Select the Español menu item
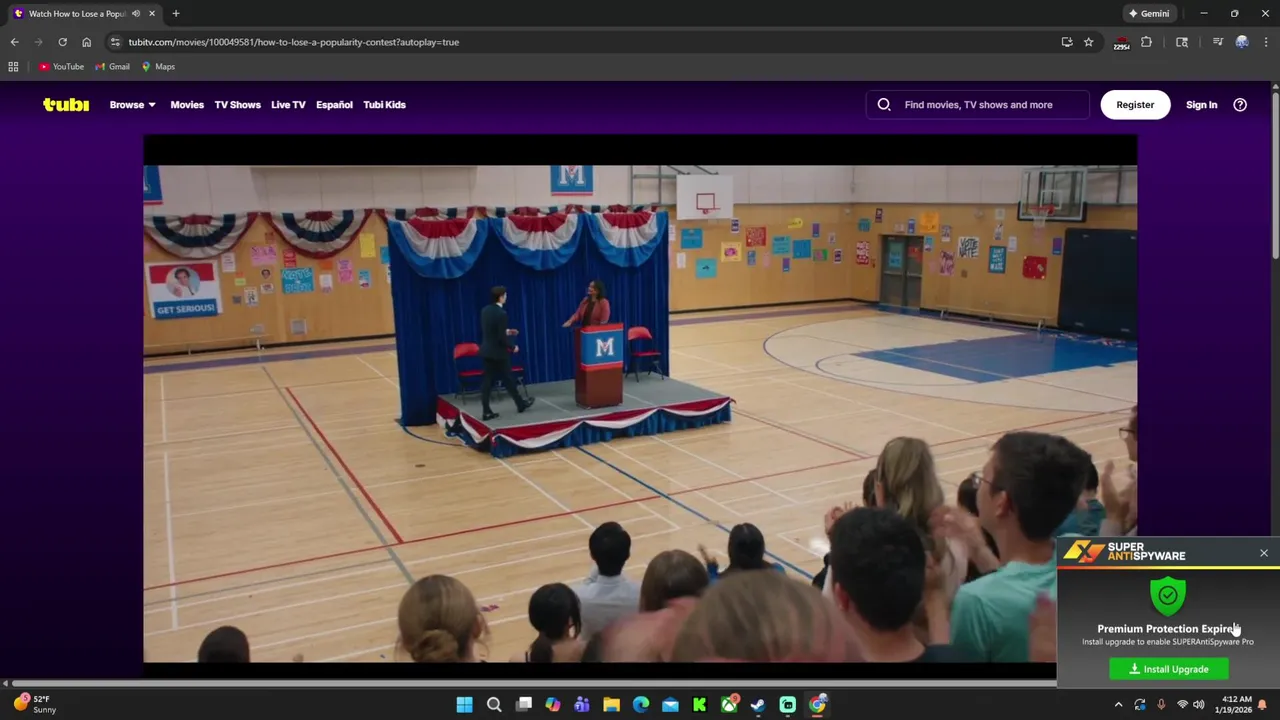This screenshot has height=720, width=1280. (x=334, y=104)
